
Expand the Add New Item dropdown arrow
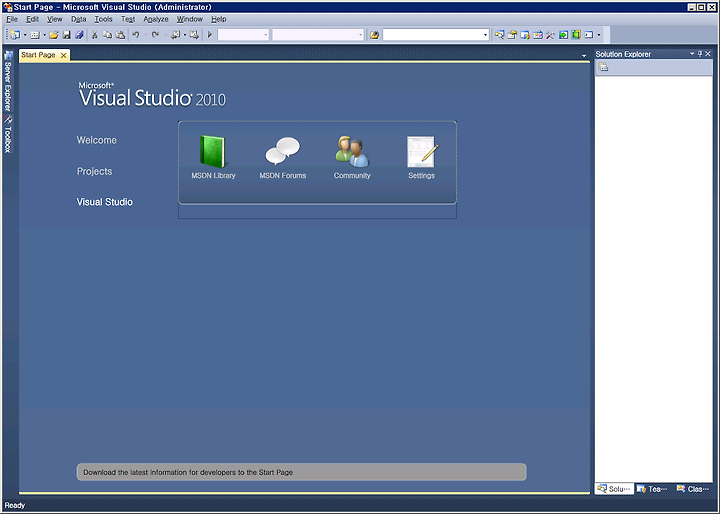click(44, 35)
